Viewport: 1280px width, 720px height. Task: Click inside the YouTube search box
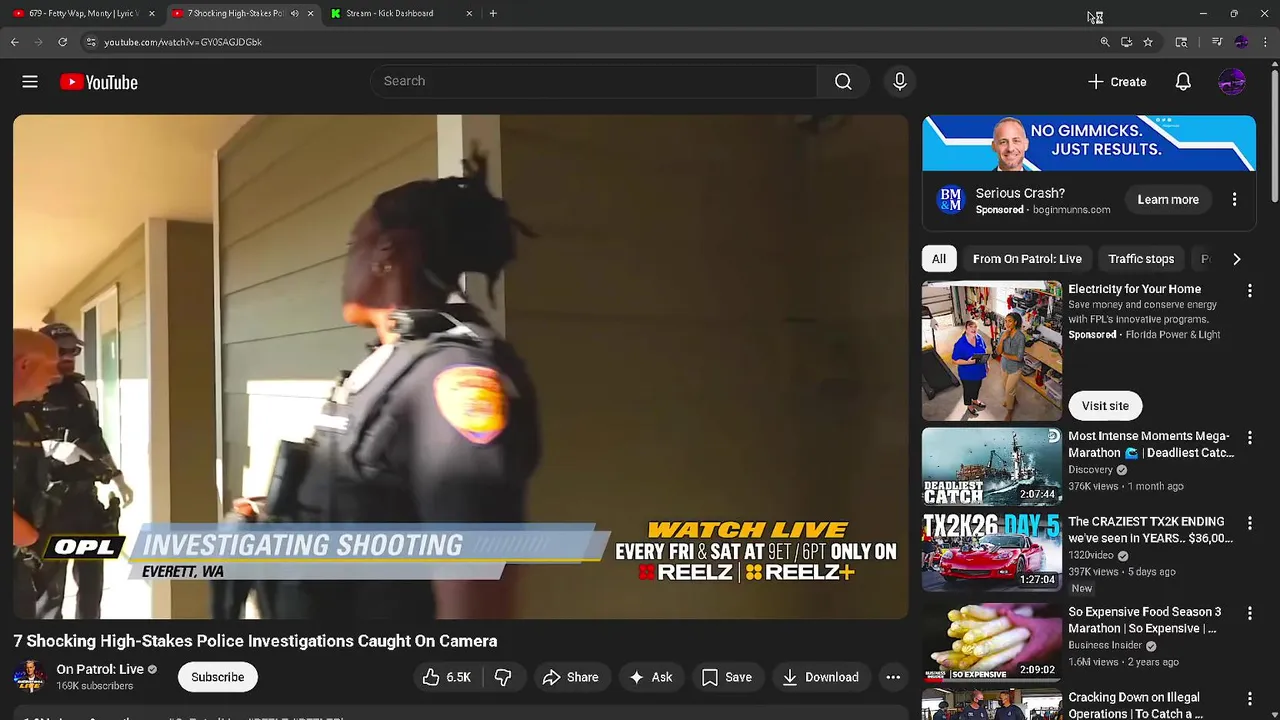(594, 81)
